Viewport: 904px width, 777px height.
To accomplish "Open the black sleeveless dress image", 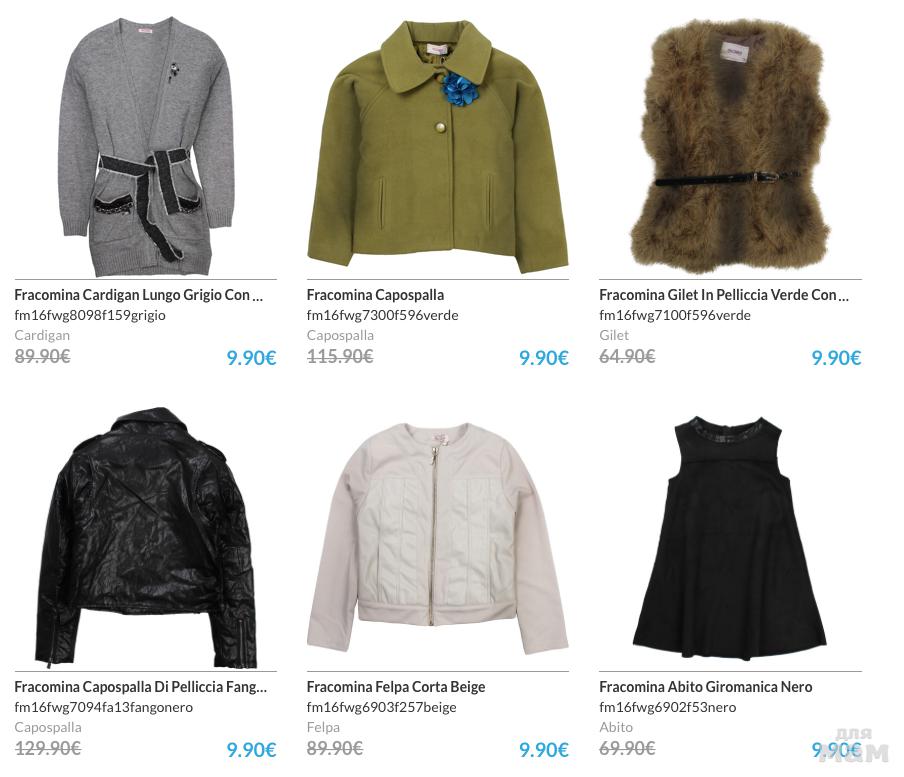I will (x=730, y=537).
